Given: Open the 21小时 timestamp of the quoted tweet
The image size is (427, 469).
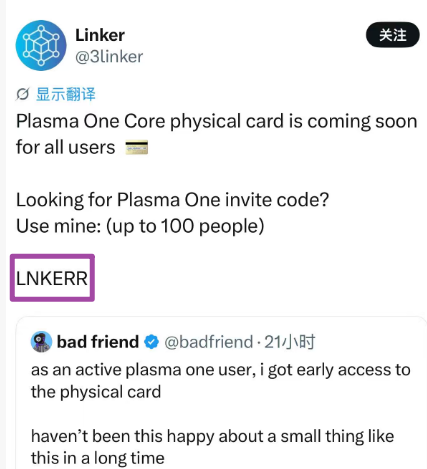Looking at the screenshot, I should click(x=290, y=342).
